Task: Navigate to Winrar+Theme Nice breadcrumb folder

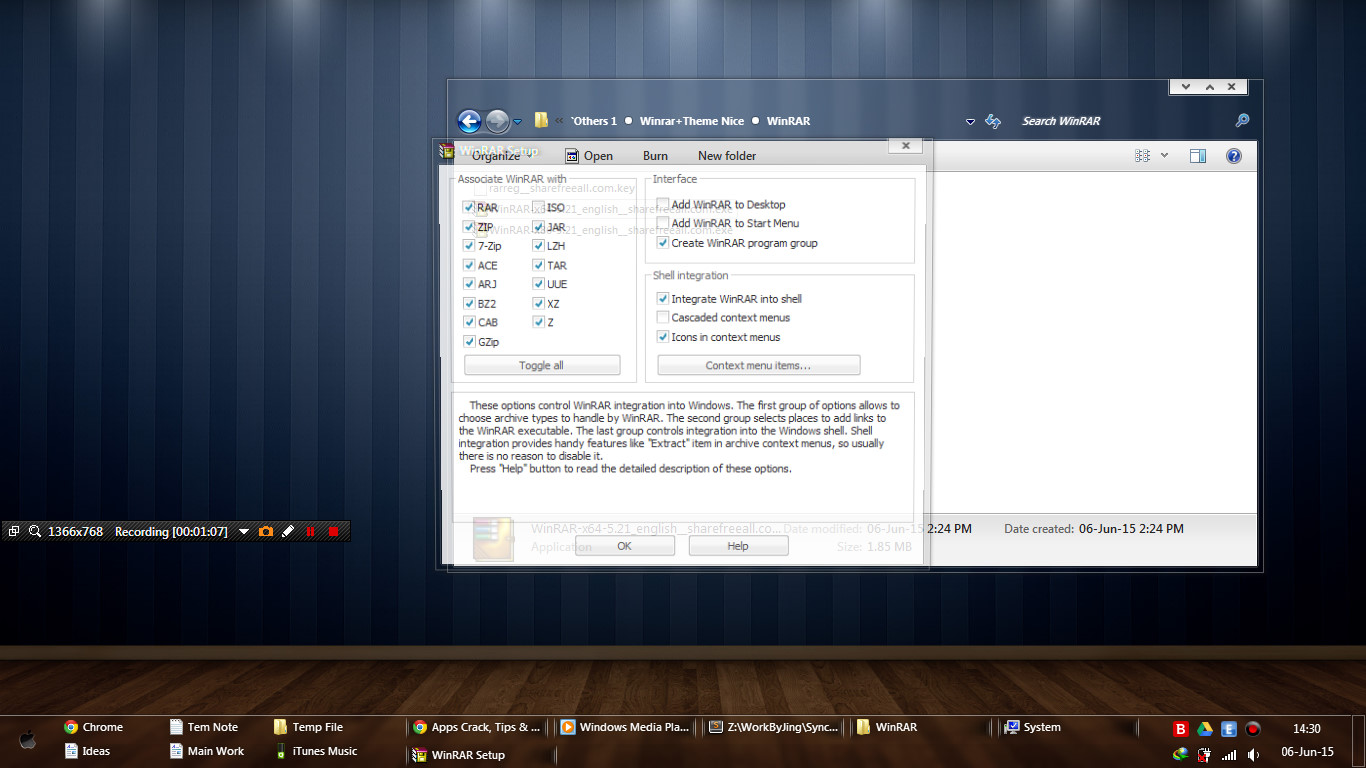Action: [x=692, y=121]
